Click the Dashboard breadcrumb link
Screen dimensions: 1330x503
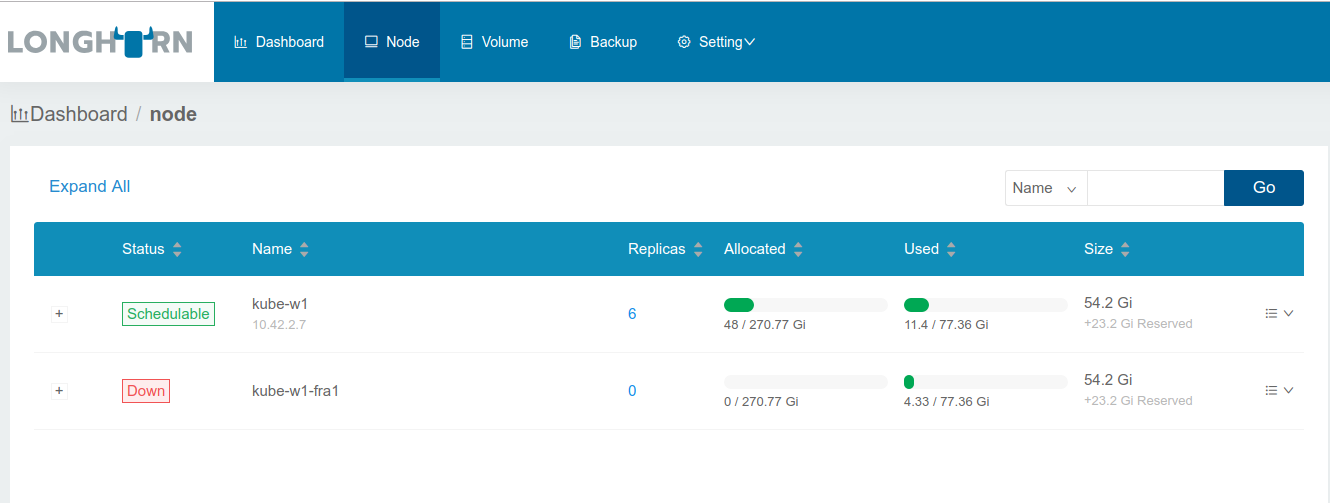[79, 114]
